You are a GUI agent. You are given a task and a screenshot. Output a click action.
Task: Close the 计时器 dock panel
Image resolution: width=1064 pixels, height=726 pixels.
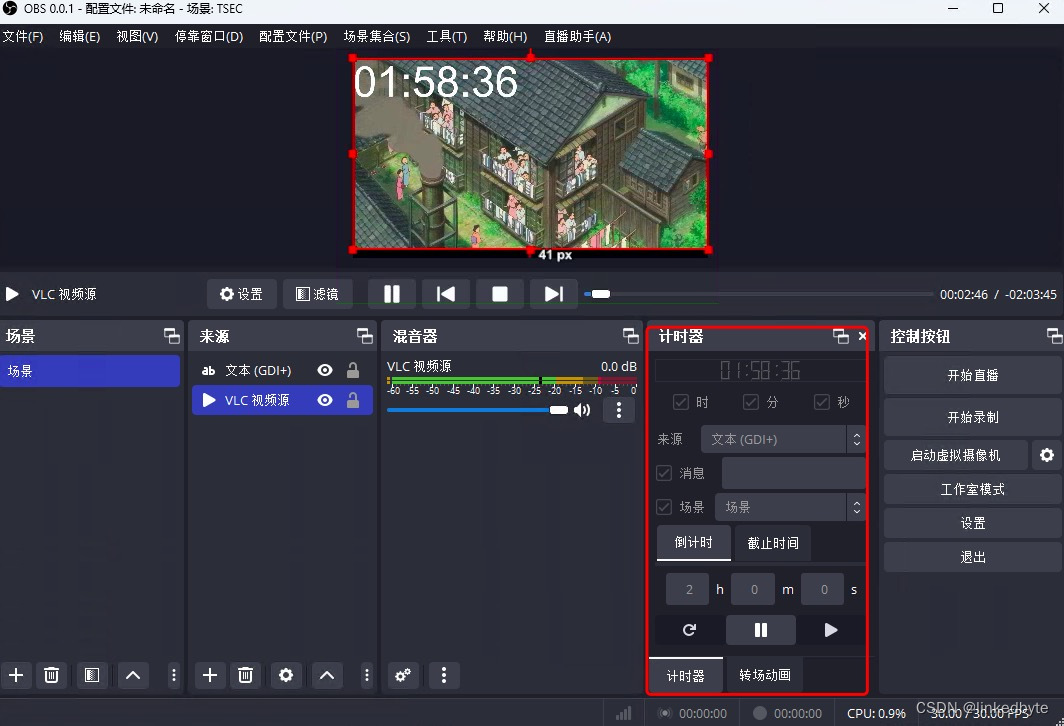[x=862, y=336]
